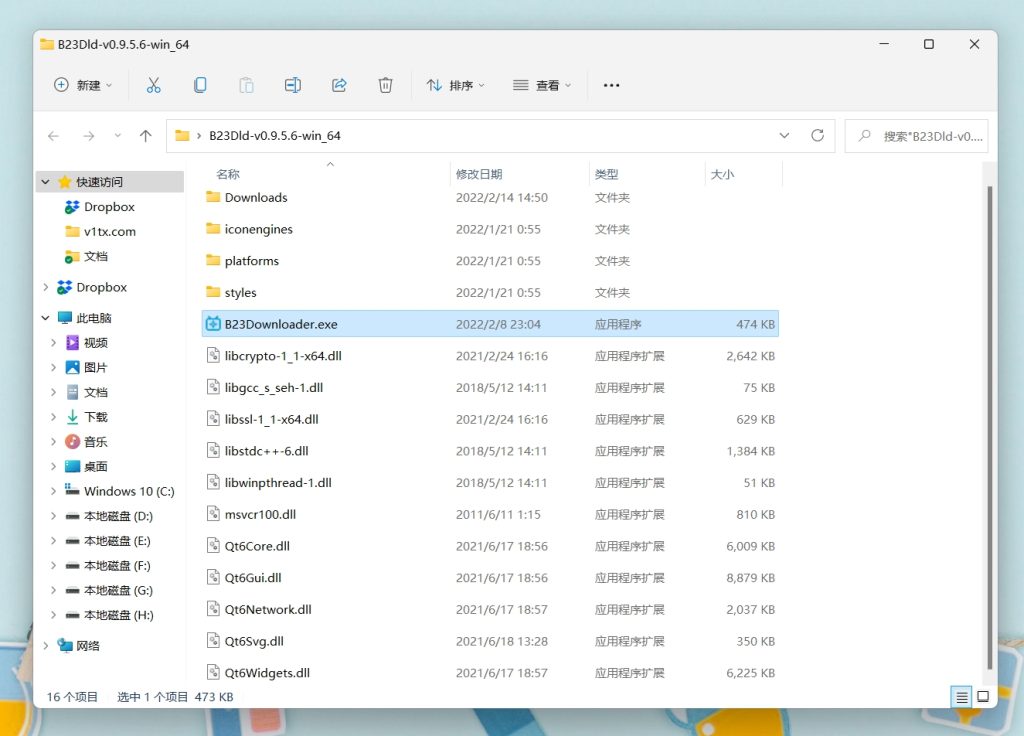
Task: Click the msvcr100.dll file icon
Action: pos(213,514)
